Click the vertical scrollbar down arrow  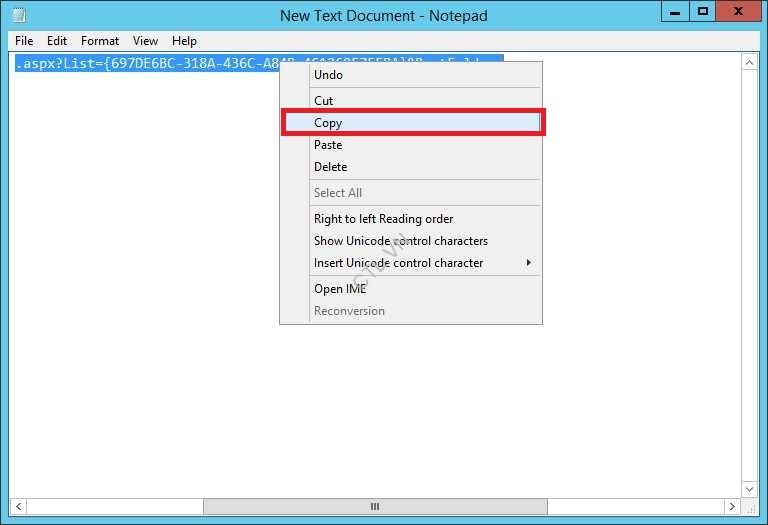[x=750, y=489]
